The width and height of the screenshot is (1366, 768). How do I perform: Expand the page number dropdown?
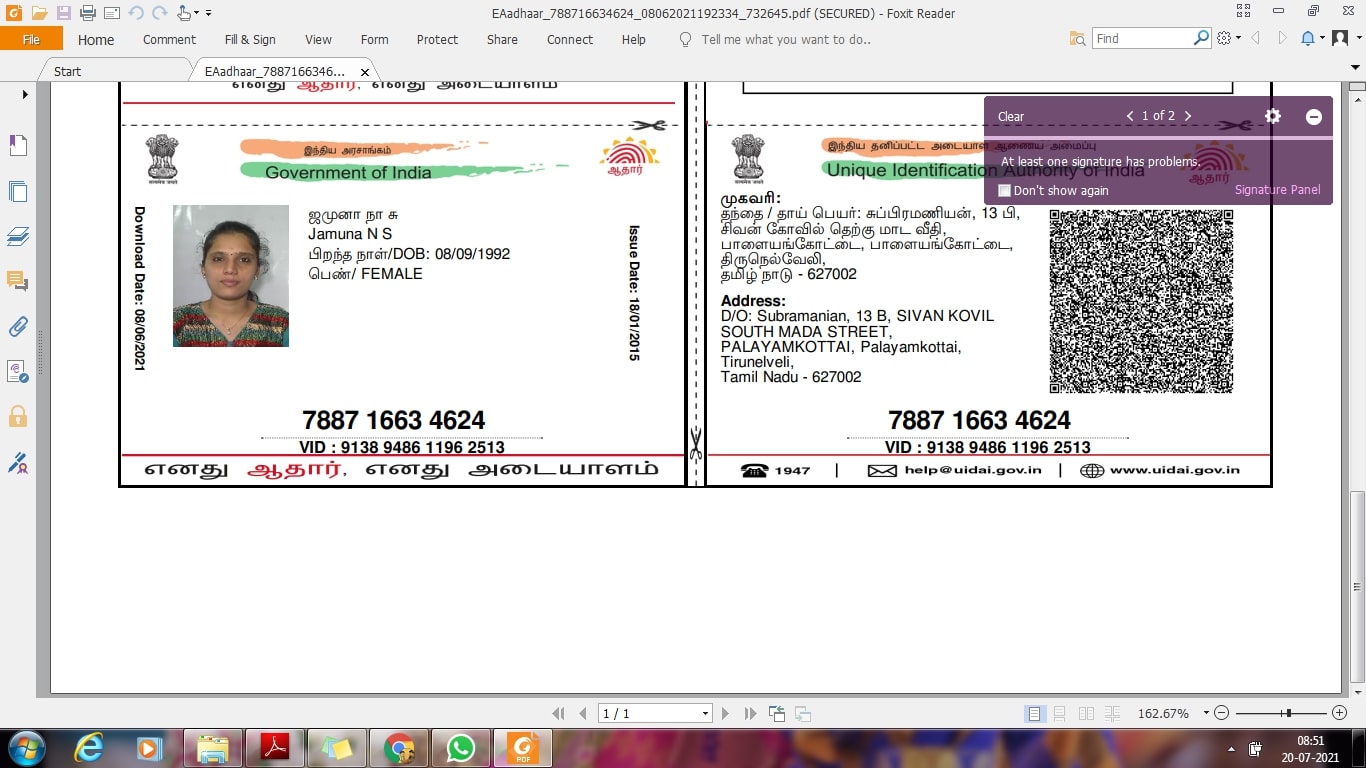[704, 714]
